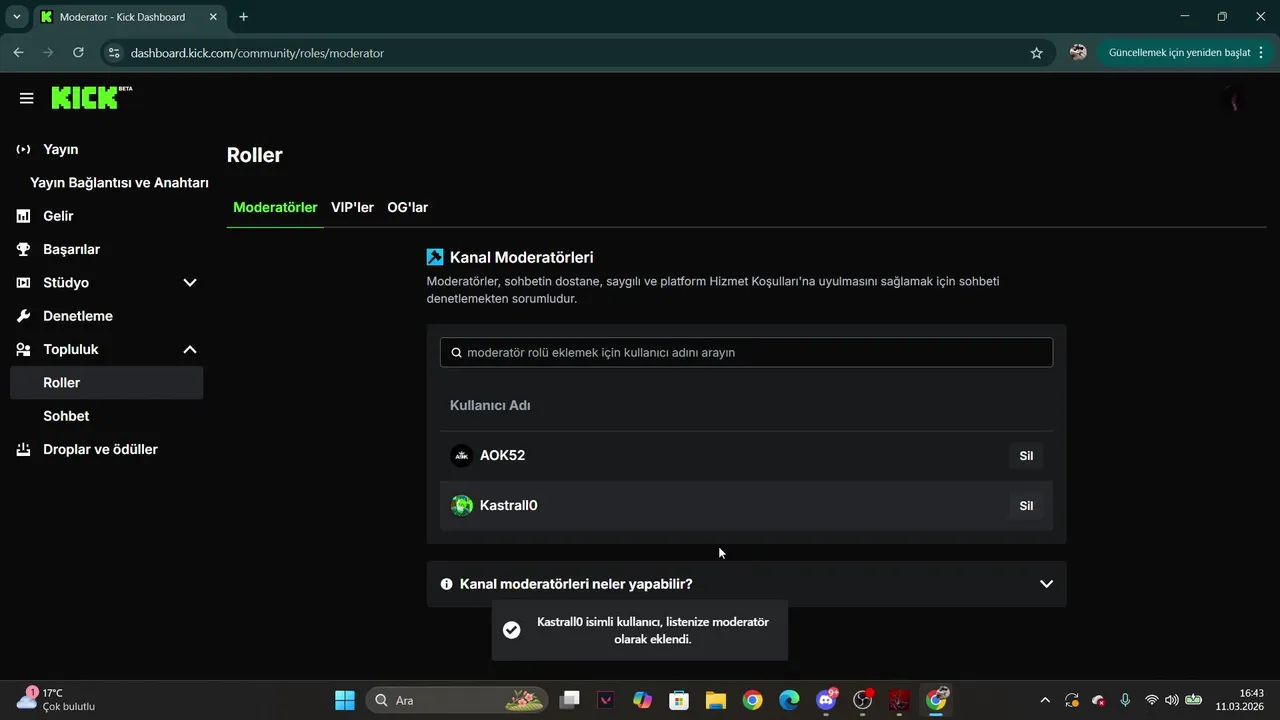Open the Denetleme page link
Viewport: 1280px width, 720px height.
coord(78,316)
